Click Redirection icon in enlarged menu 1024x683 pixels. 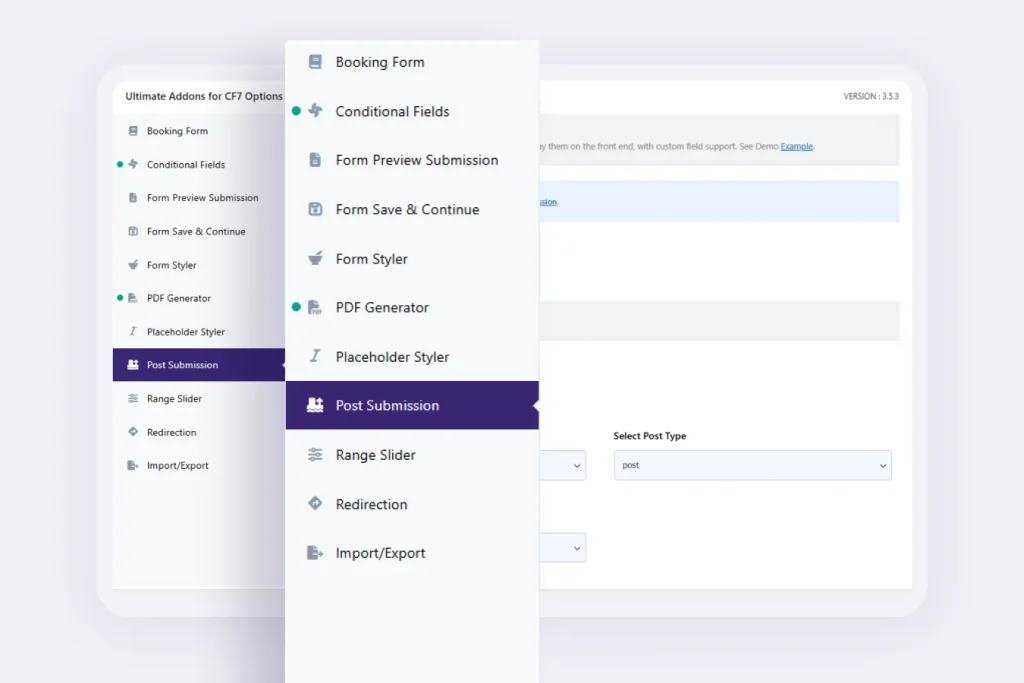[x=315, y=503]
